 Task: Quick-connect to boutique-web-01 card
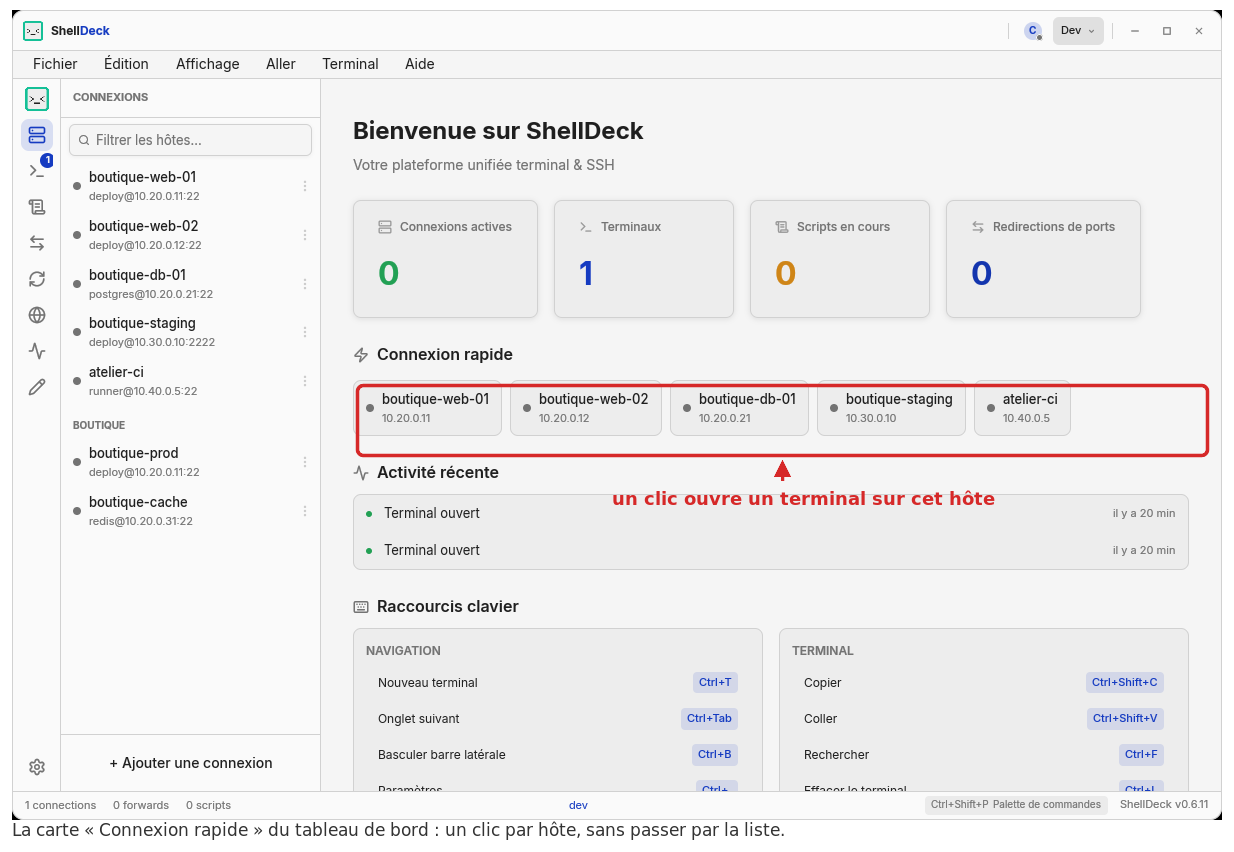pos(427,408)
